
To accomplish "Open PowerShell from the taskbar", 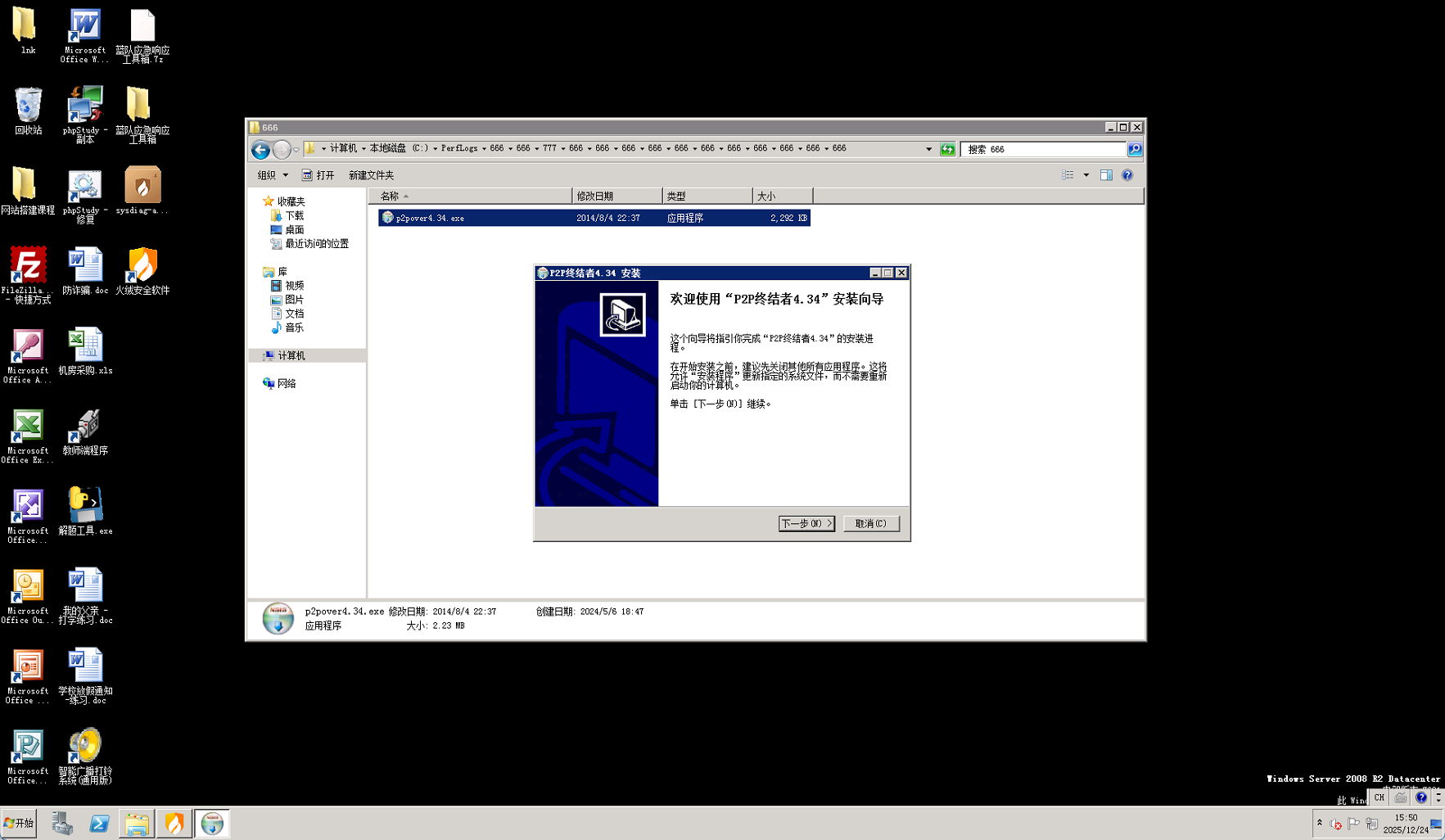I will click(x=99, y=823).
